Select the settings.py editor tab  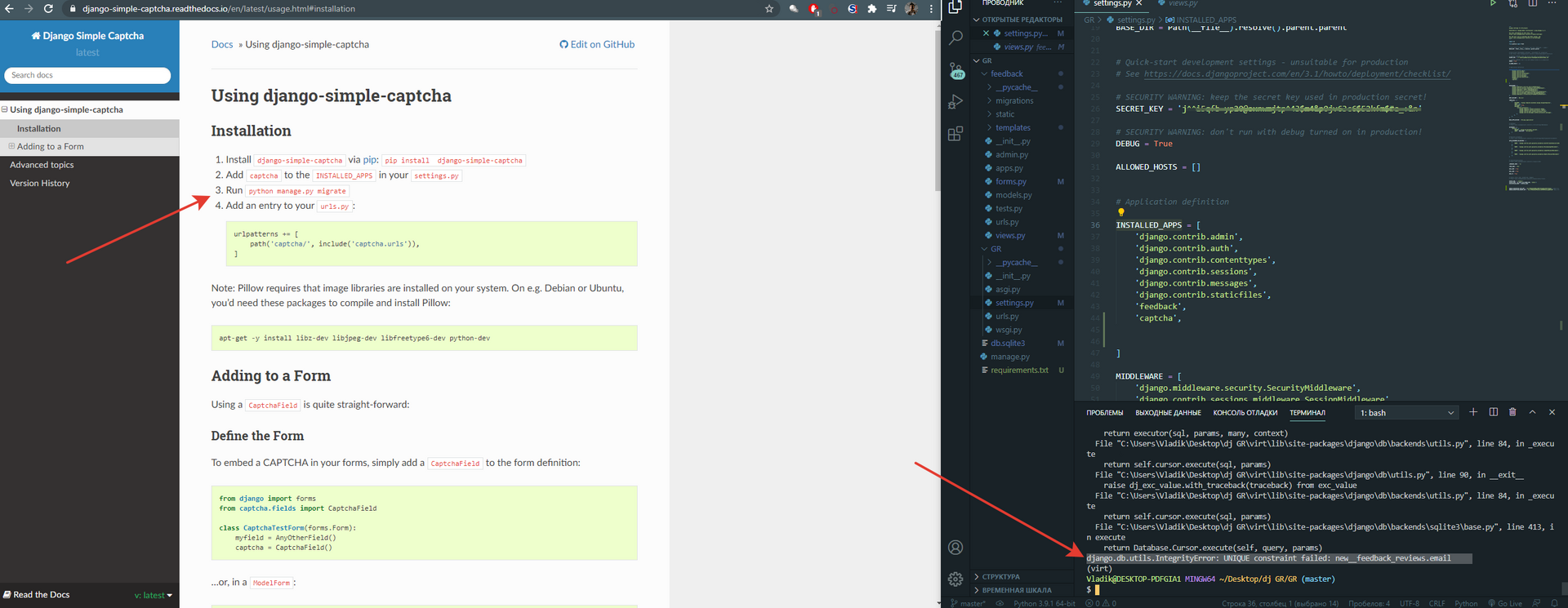(1111, 3)
